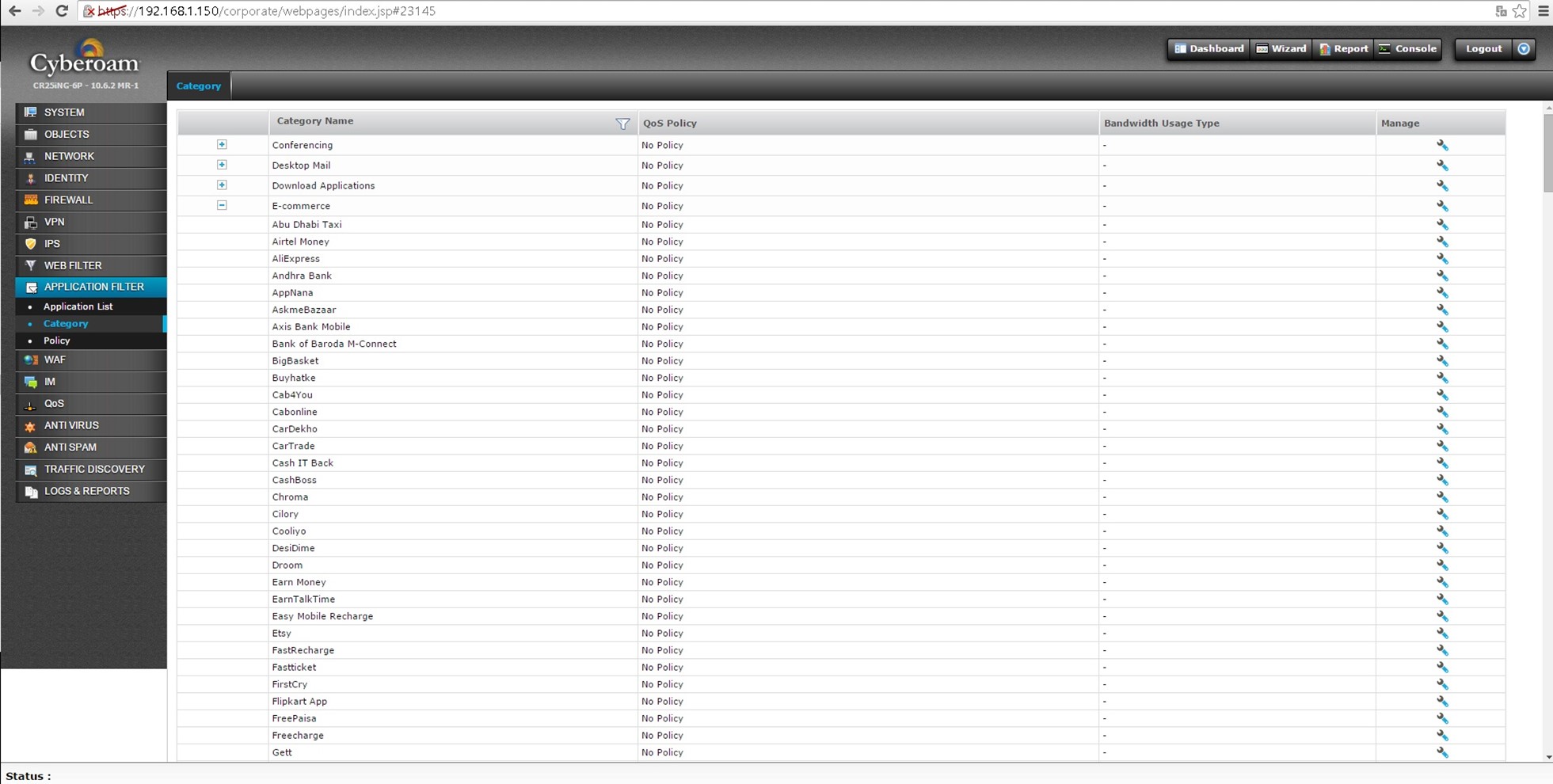Manage CarDekho using its wrench icon

point(1442,429)
